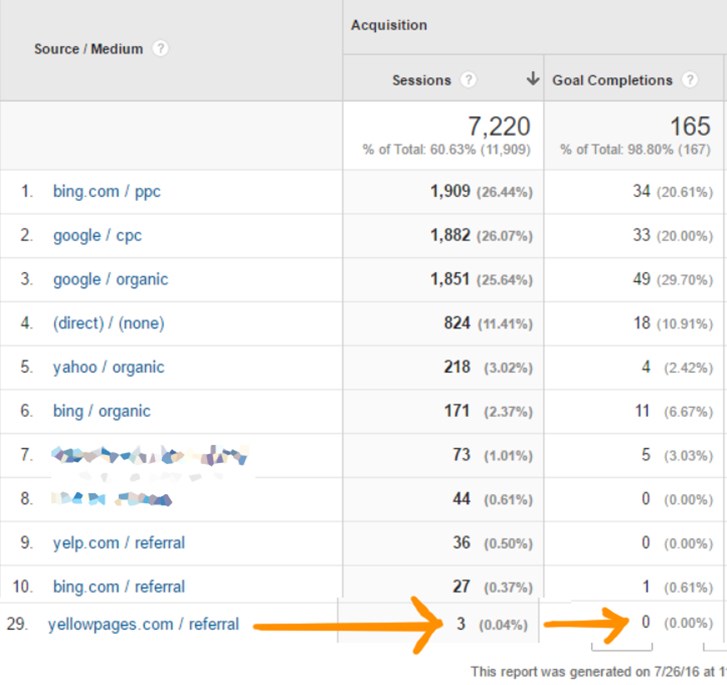
Task: Open yellowpages.com / referral source link
Action: click(143, 624)
